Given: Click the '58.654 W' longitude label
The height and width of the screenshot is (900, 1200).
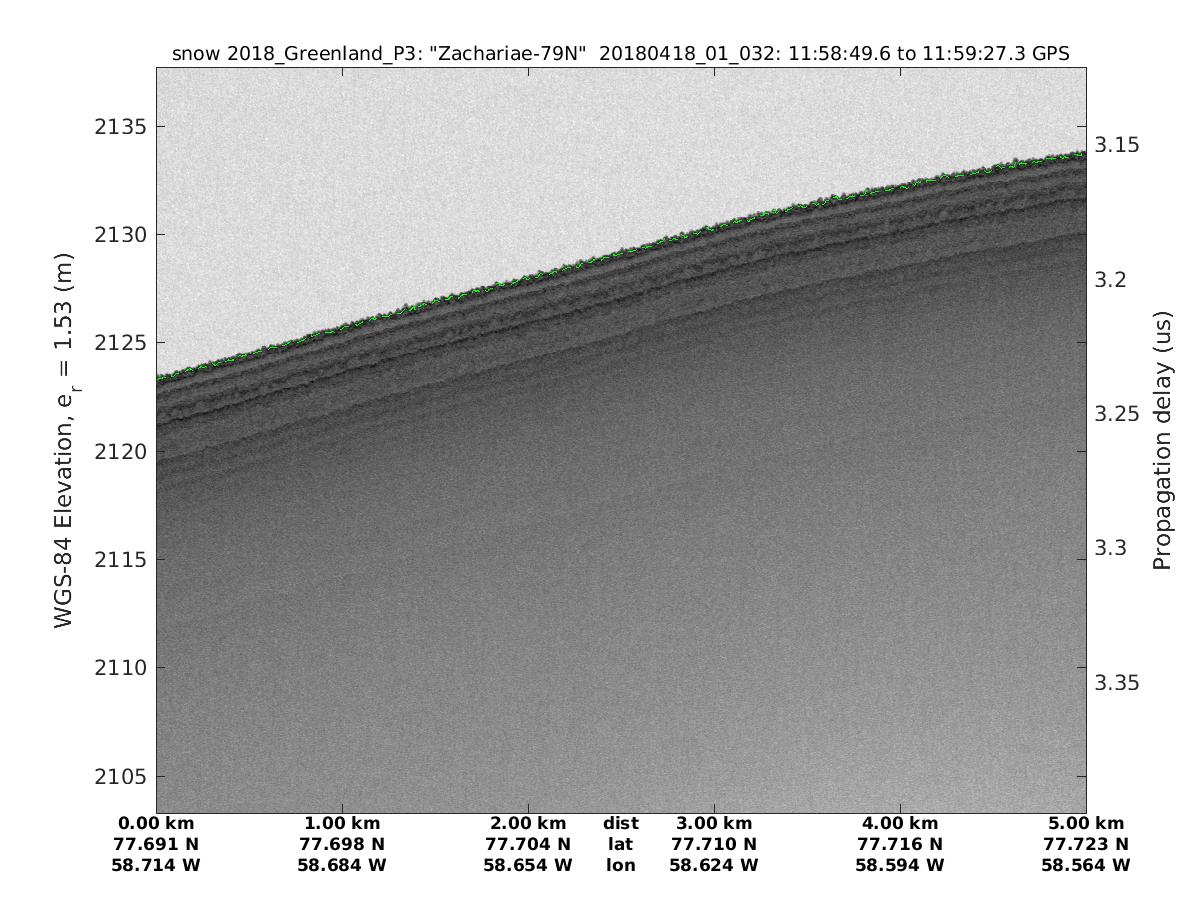Looking at the screenshot, I should click(x=528, y=865).
